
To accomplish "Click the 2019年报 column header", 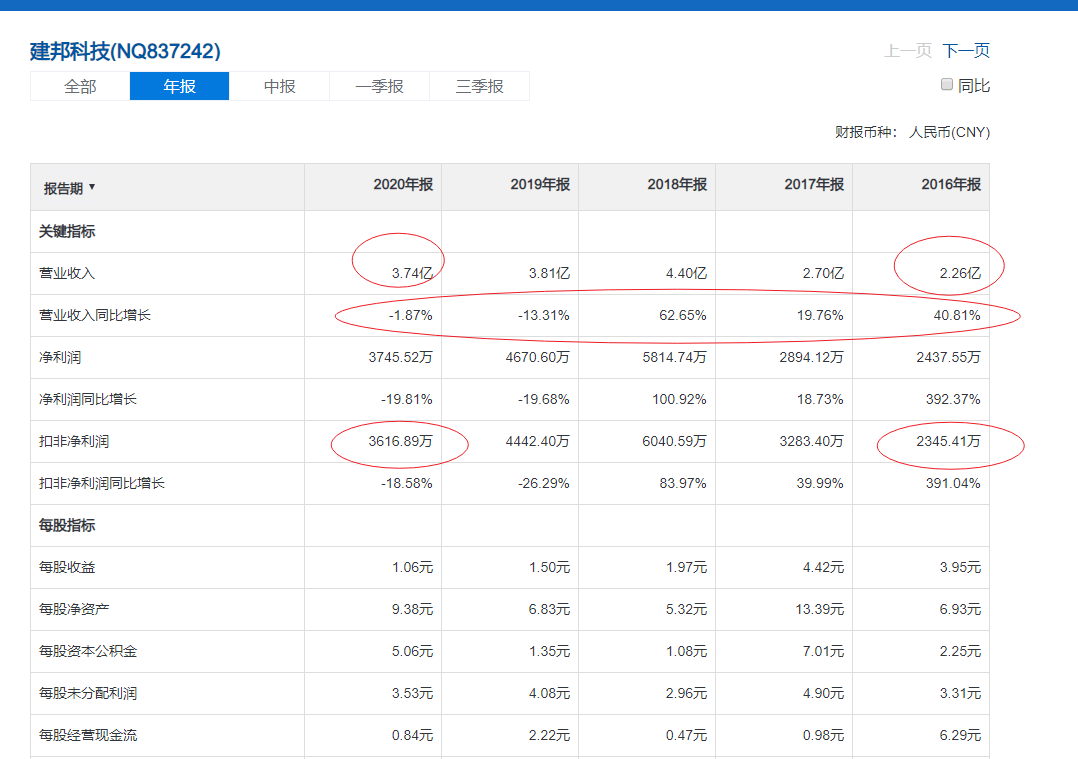I will tap(540, 185).
